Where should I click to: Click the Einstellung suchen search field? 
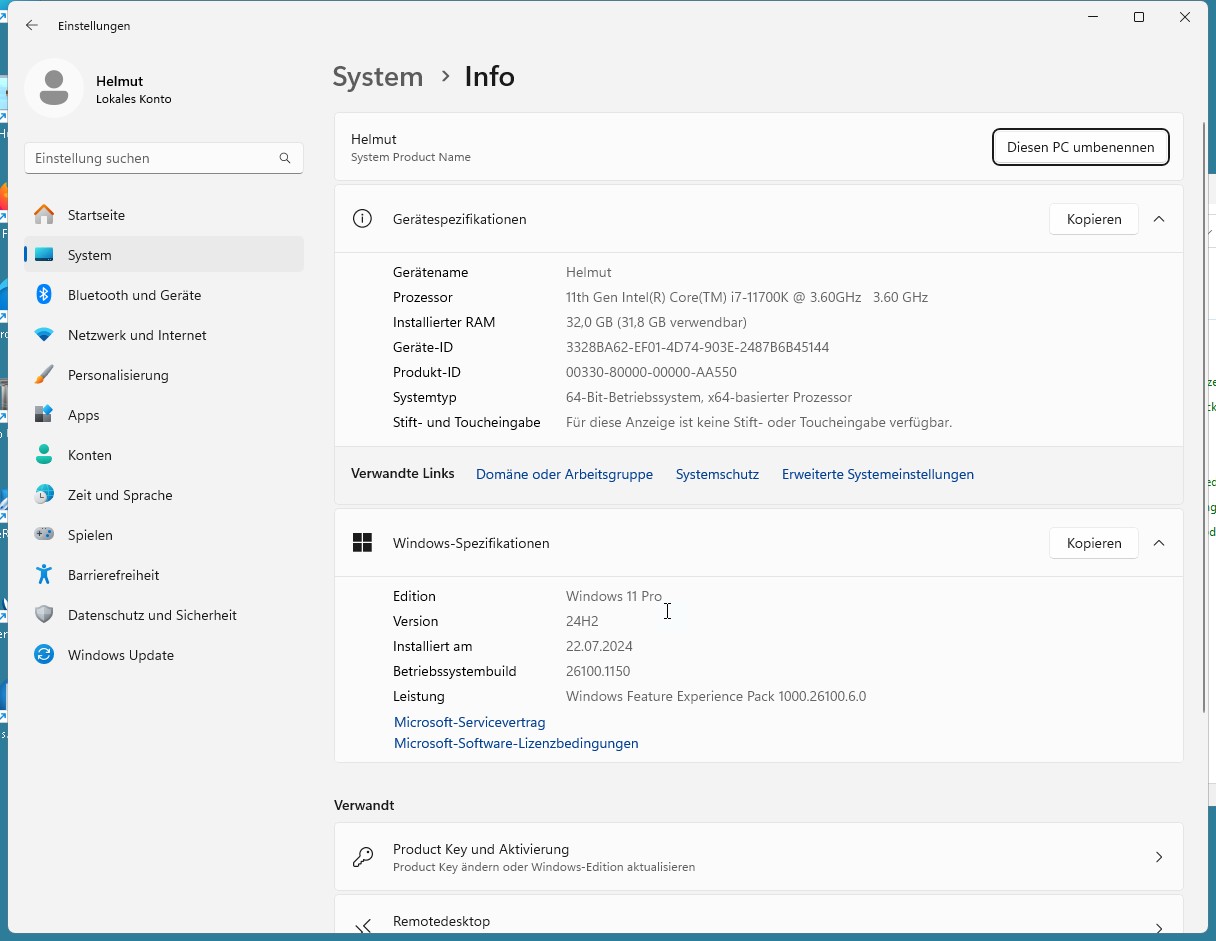click(164, 158)
